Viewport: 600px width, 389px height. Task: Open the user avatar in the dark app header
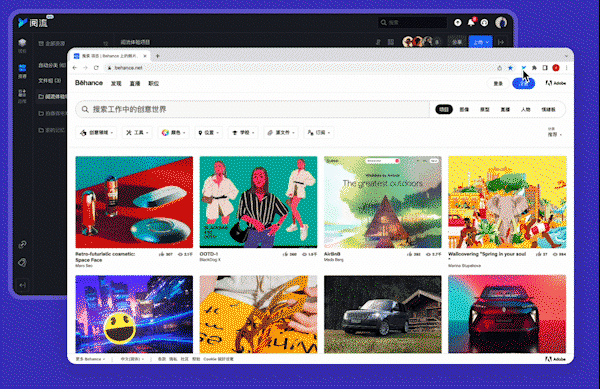pos(501,23)
